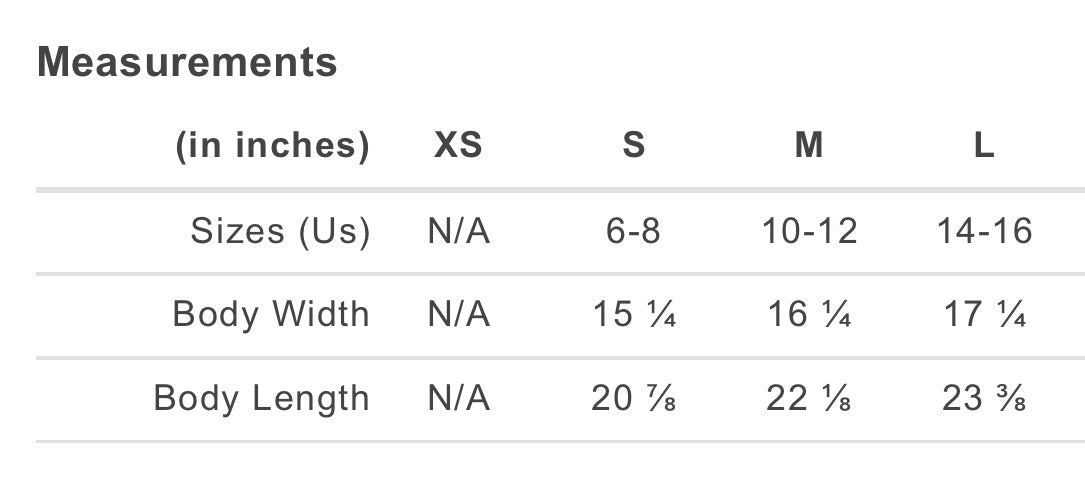The height and width of the screenshot is (491, 1085).
Task: Select the M size column header
Action: click(809, 145)
